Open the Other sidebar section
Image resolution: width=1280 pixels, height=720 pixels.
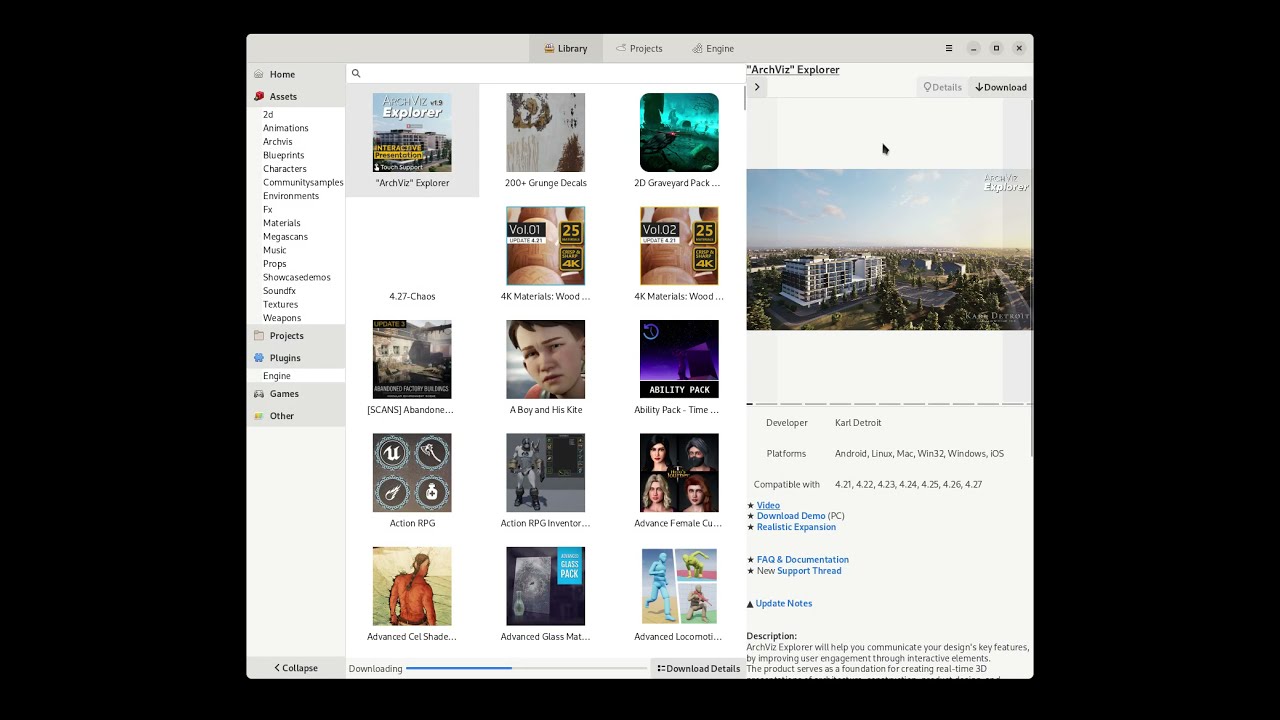tap(295, 416)
